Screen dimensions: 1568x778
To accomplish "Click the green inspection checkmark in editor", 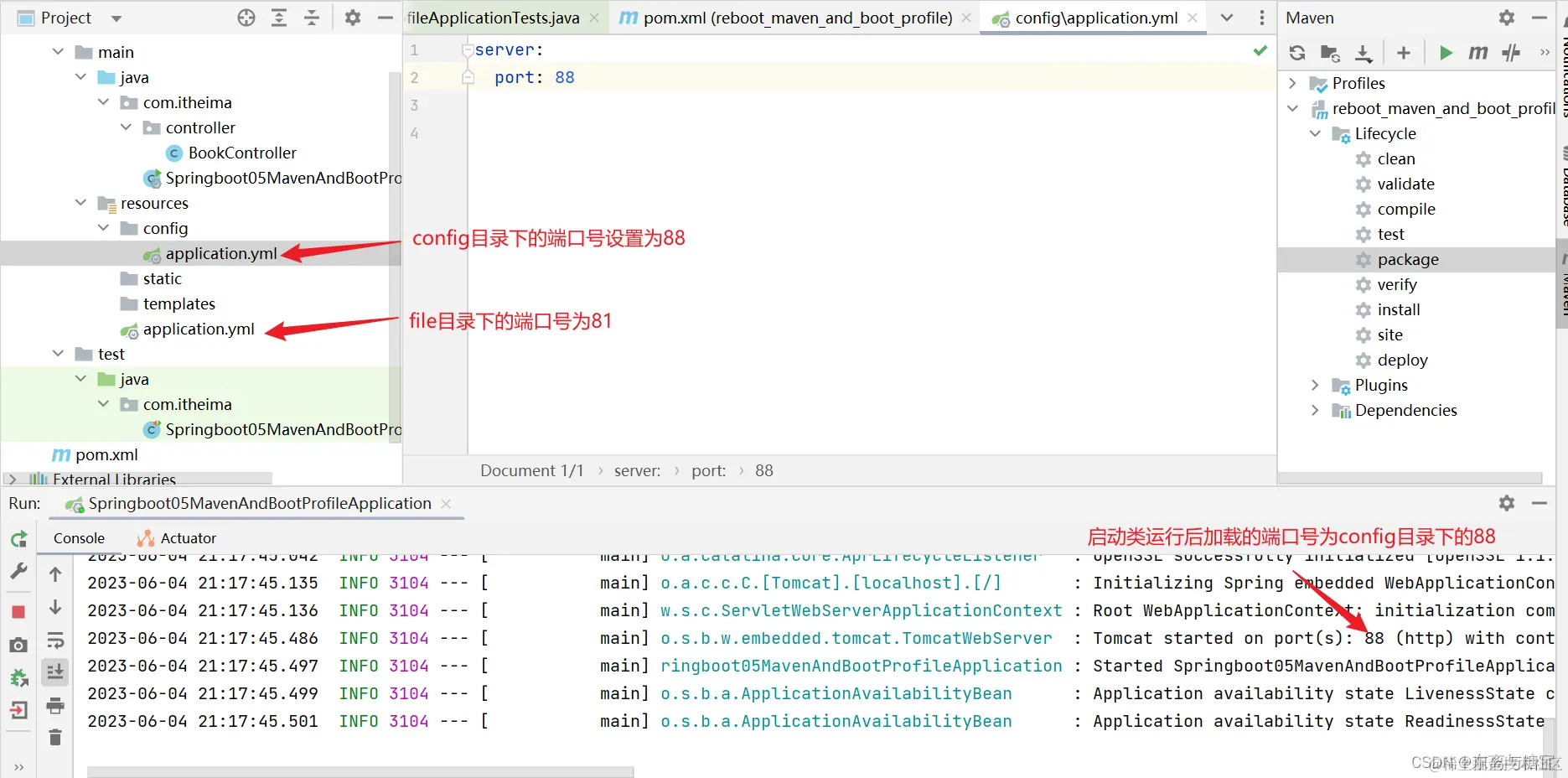I will [x=1260, y=51].
